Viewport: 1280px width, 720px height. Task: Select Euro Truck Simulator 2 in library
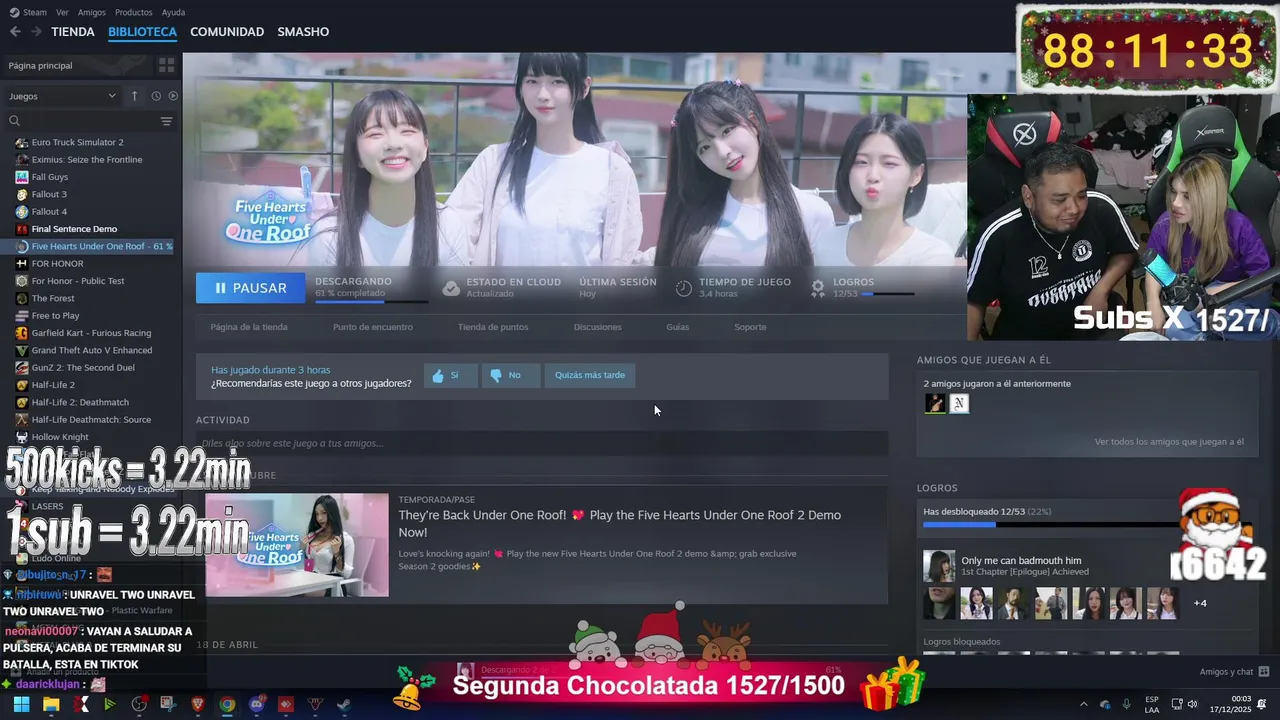[77, 142]
